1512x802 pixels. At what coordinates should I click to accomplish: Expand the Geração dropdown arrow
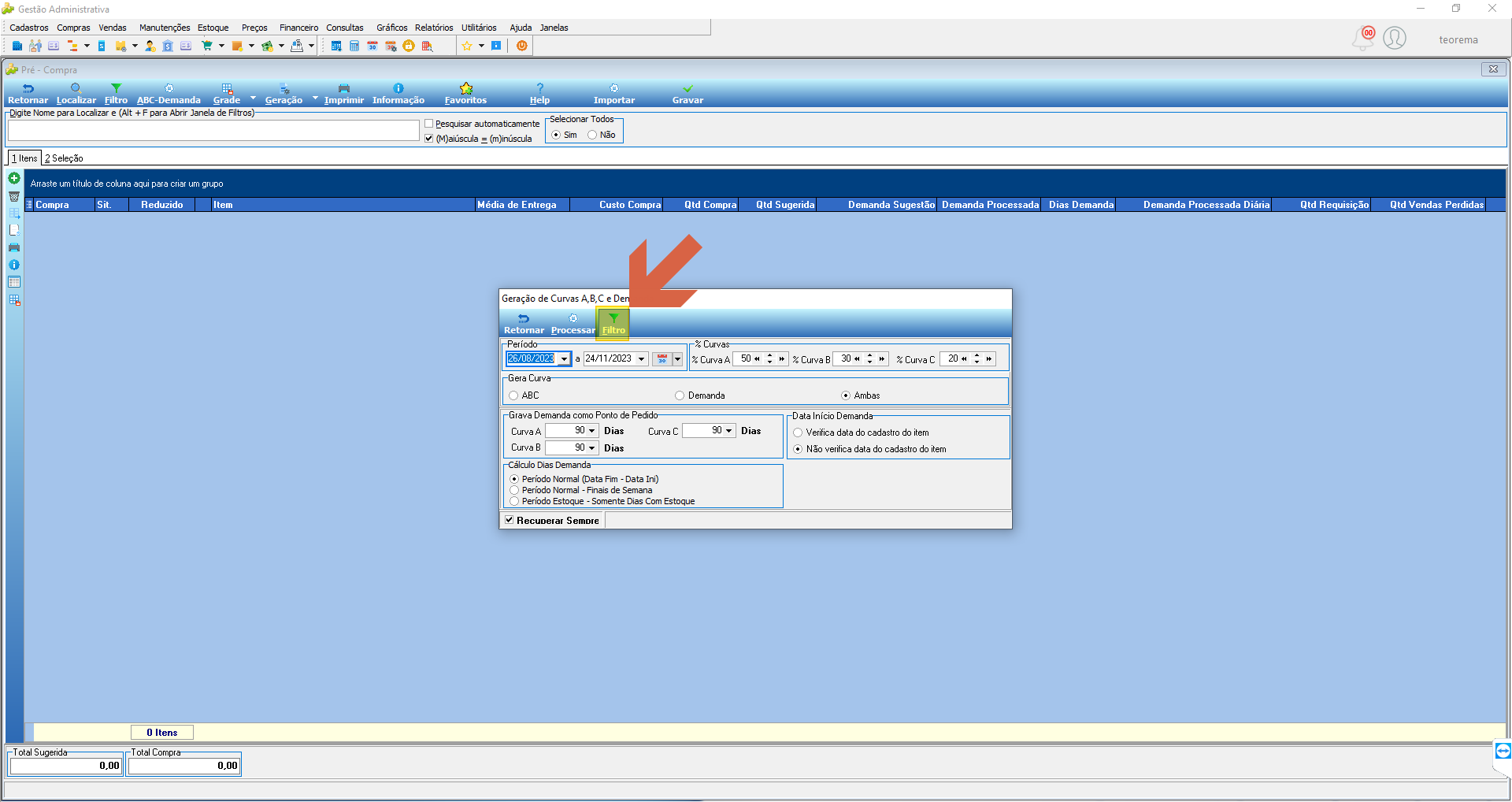[315, 98]
